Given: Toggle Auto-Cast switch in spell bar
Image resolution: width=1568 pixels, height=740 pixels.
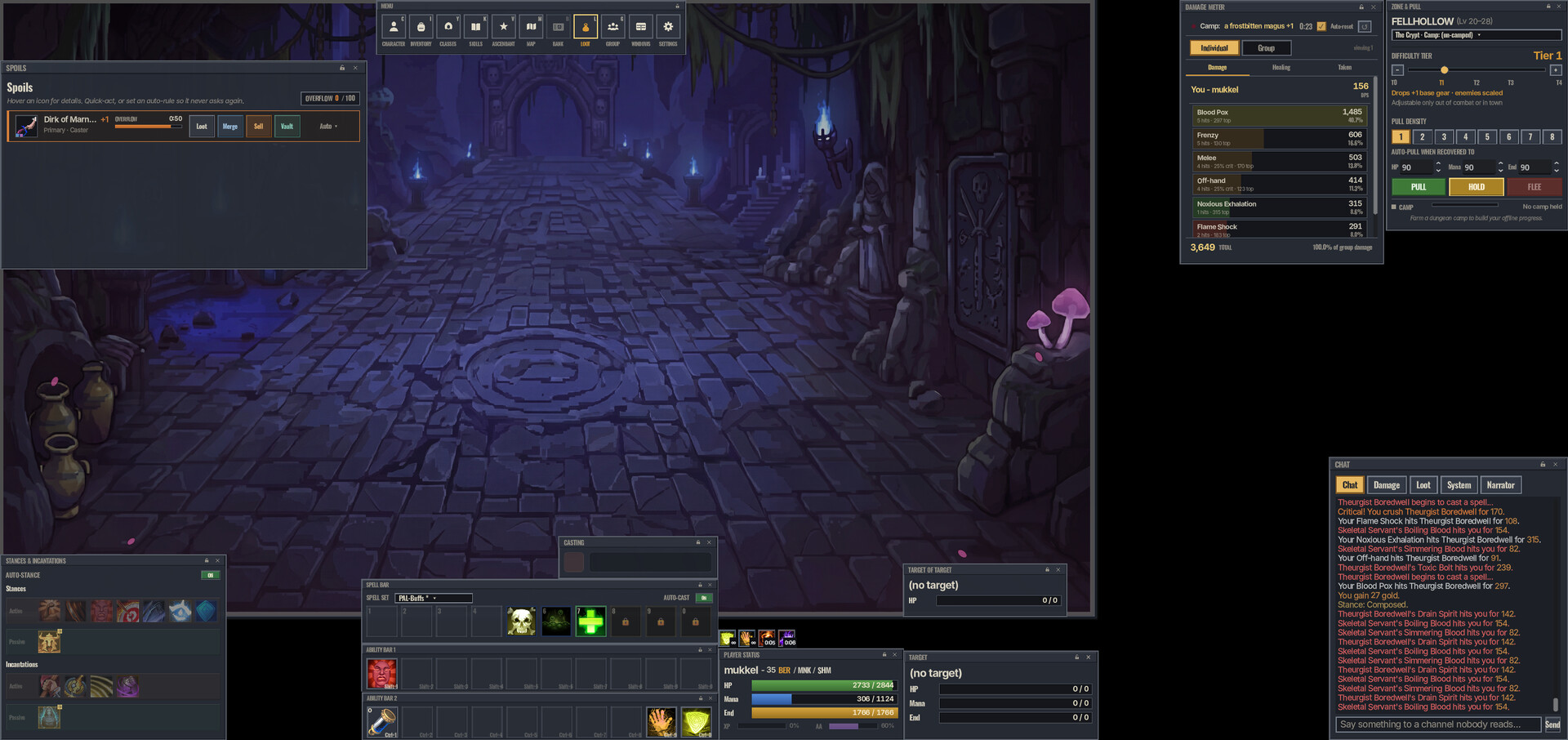Looking at the screenshot, I should coord(704,598).
